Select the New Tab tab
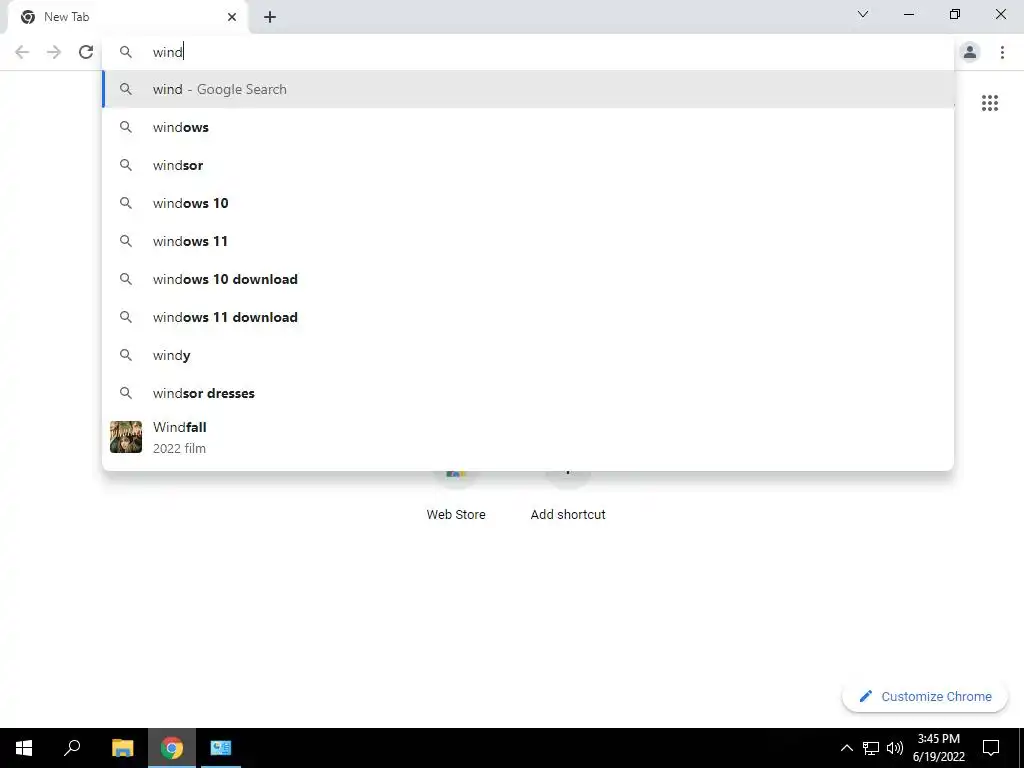The width and height of the screenshot is (1024, 768). coord(127,17)
